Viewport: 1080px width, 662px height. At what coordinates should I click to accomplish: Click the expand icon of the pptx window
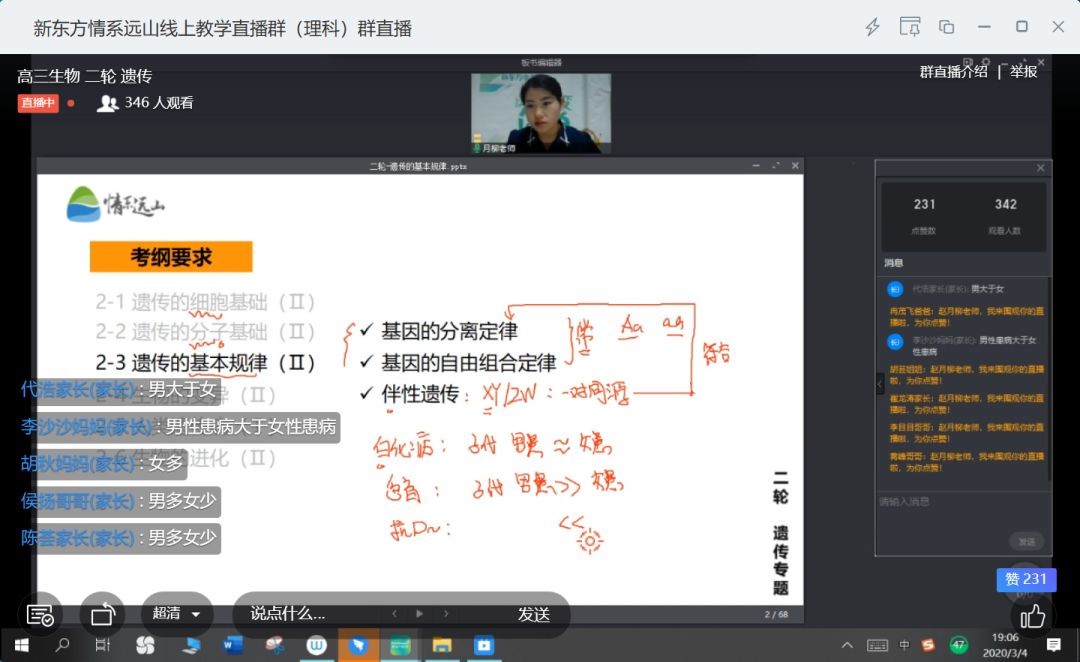coord(776,166)
